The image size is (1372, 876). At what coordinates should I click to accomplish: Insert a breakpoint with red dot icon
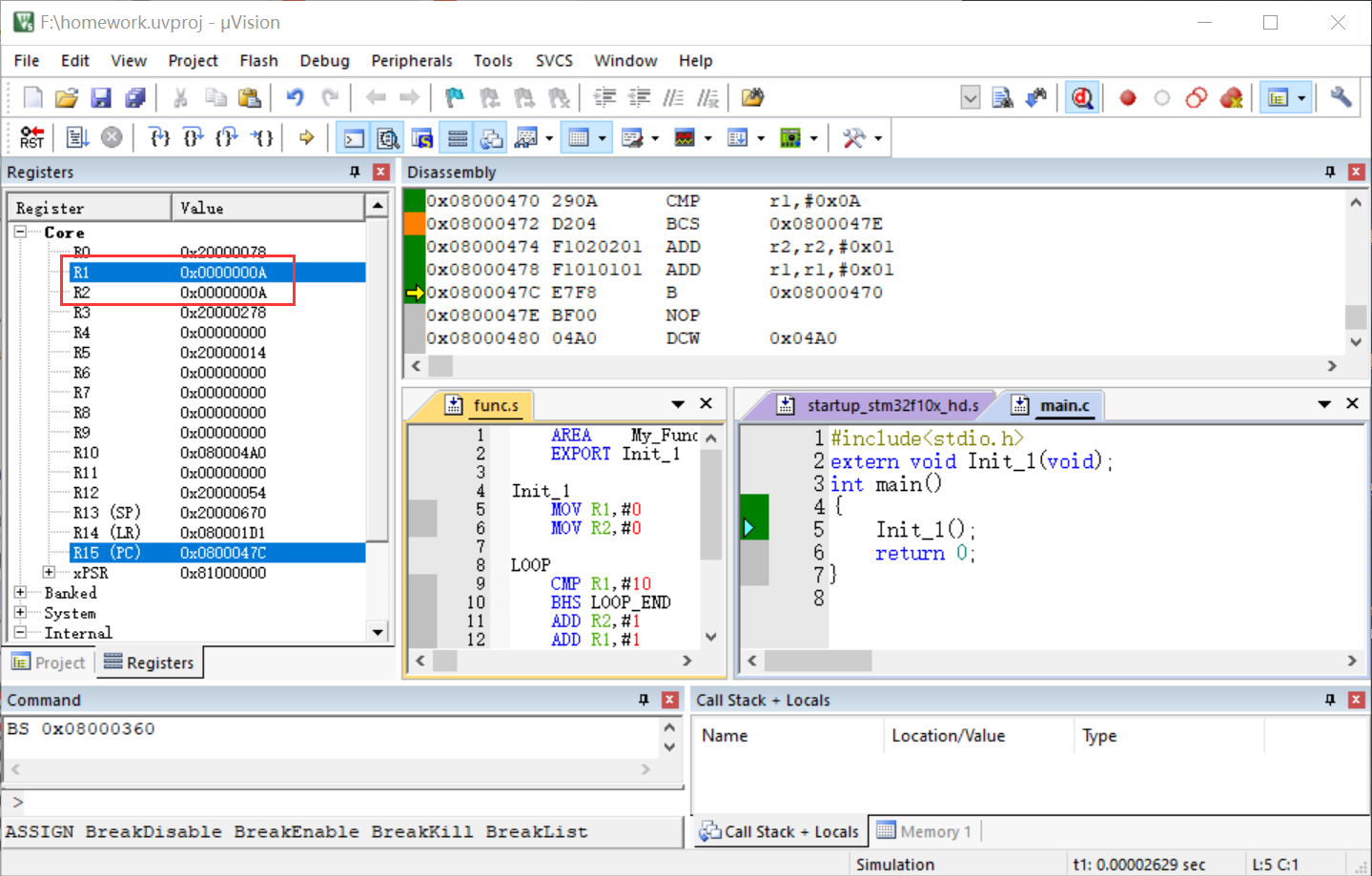tap(1128, 97)
